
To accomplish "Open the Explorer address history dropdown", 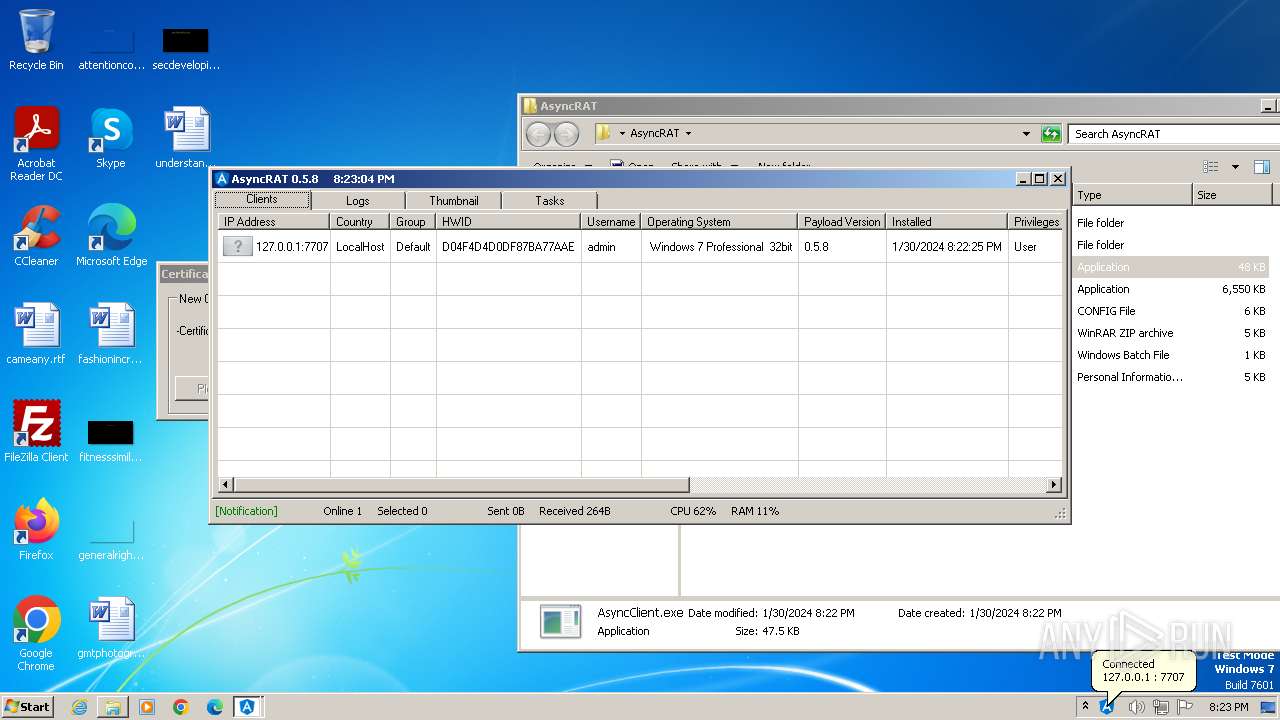I will (1026, 134).
